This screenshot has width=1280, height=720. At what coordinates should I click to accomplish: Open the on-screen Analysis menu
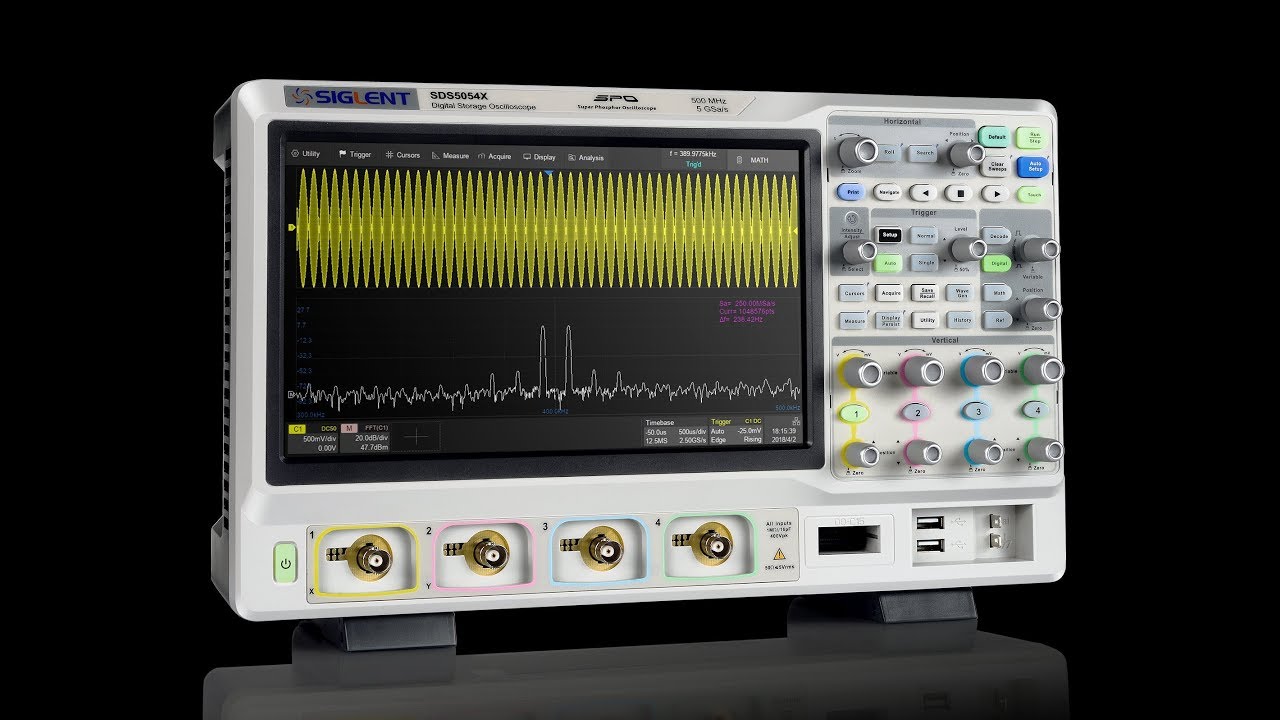click(x=586, y=157)
